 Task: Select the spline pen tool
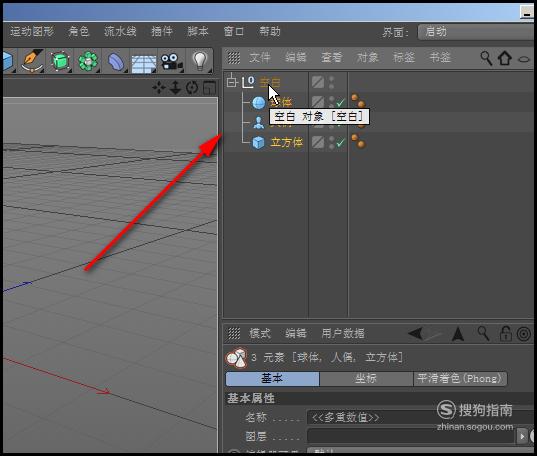pos(33,61)
